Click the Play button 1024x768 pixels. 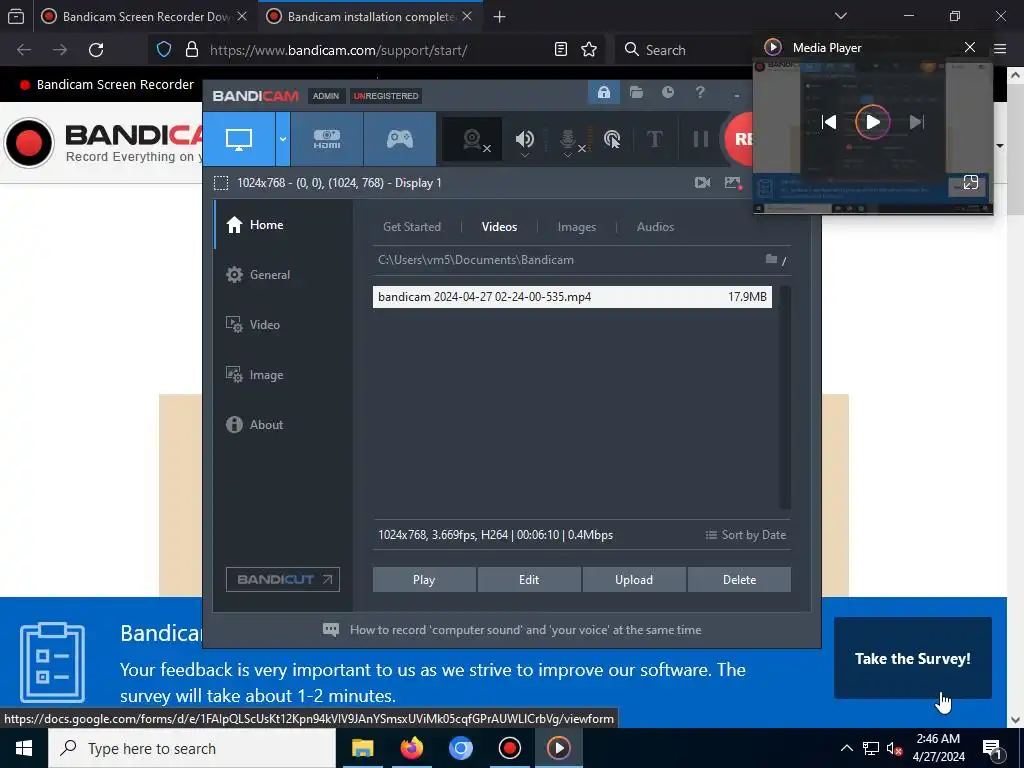(x=424, y=579)
